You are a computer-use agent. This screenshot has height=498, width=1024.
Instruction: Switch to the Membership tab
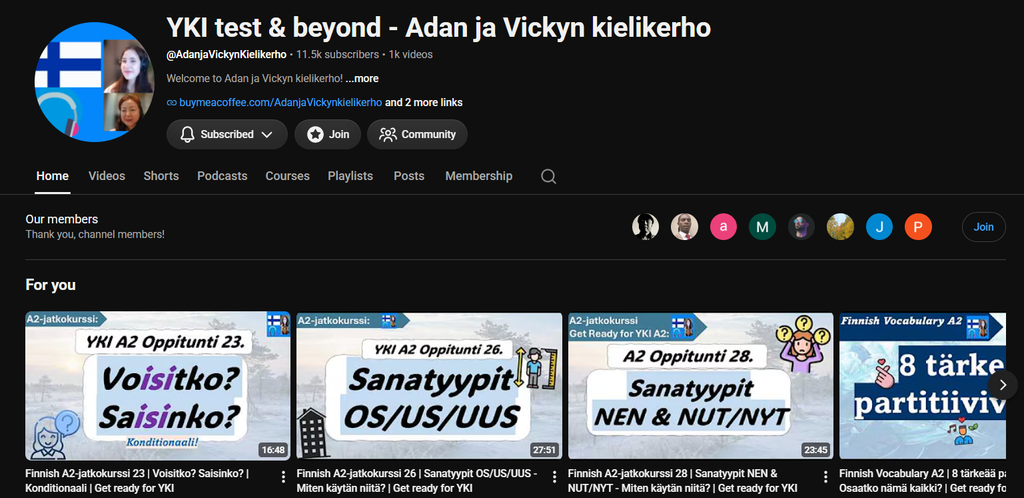point(479,176)
